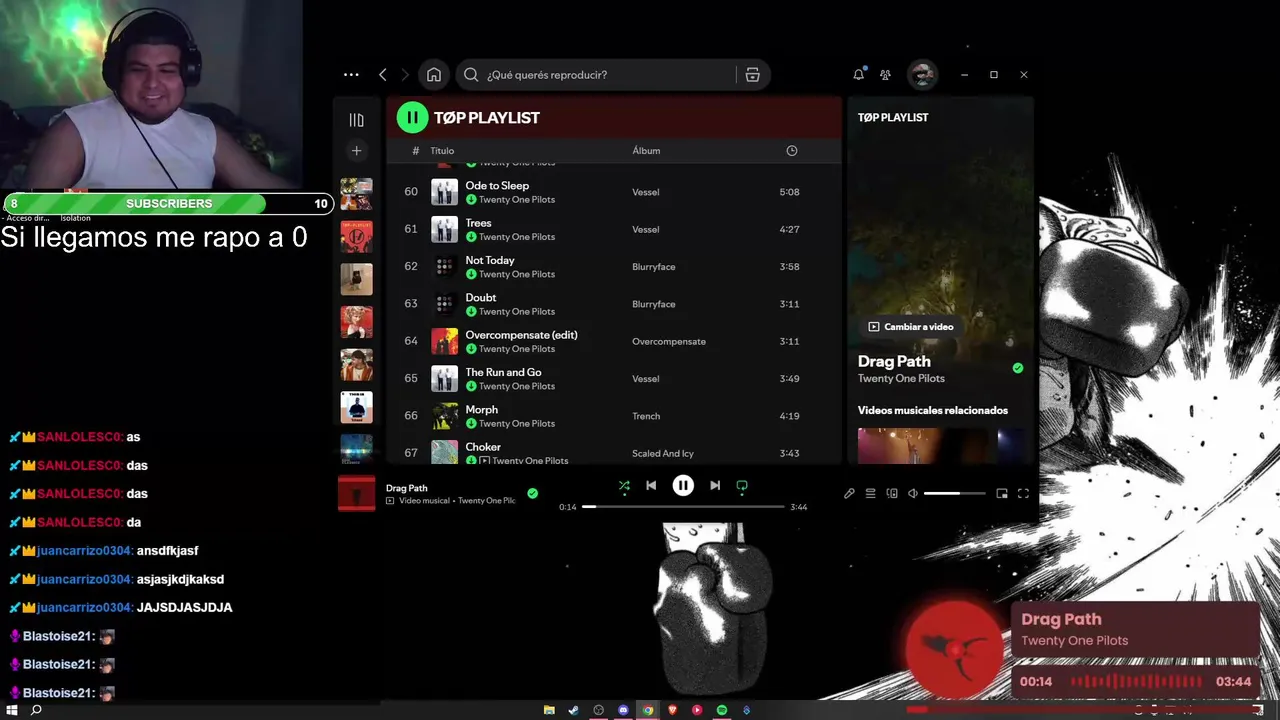This screenshot has height=720, width=1280.
Task: Open the Scaled And Icy album link
Action: coord(663,454)
